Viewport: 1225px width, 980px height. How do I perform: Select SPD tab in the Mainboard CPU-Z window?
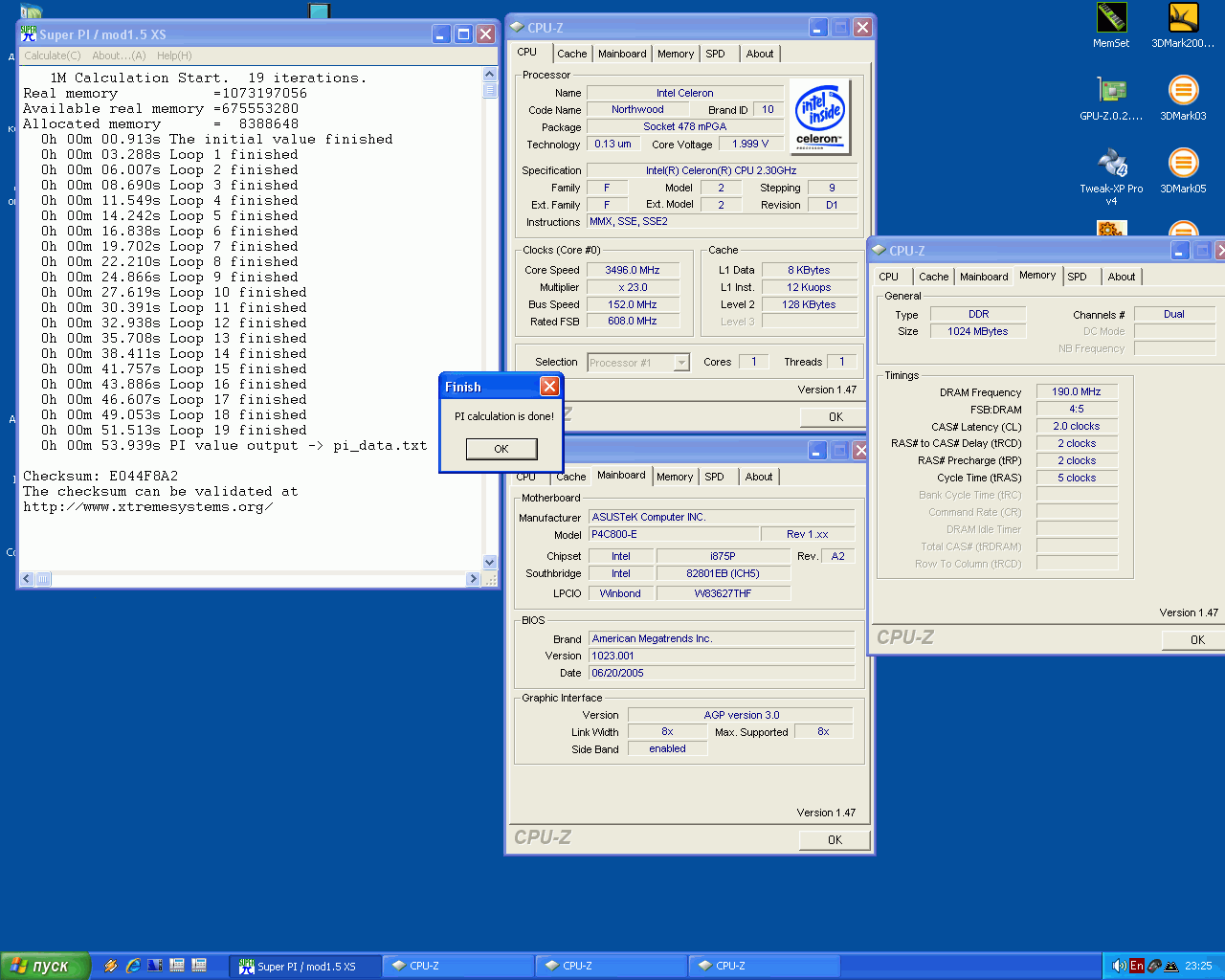pyautogui.click(x=714, y=477)
